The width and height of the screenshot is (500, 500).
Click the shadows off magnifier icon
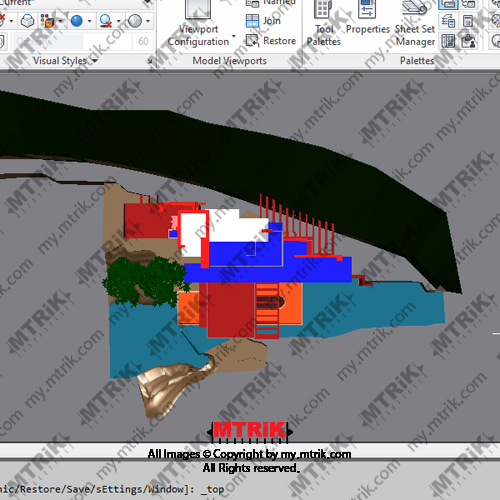point(106,21)
